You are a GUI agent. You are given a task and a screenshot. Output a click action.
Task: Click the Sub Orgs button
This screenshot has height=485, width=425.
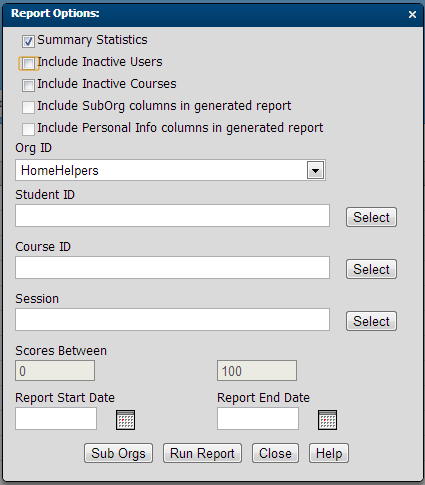[118, 453]
